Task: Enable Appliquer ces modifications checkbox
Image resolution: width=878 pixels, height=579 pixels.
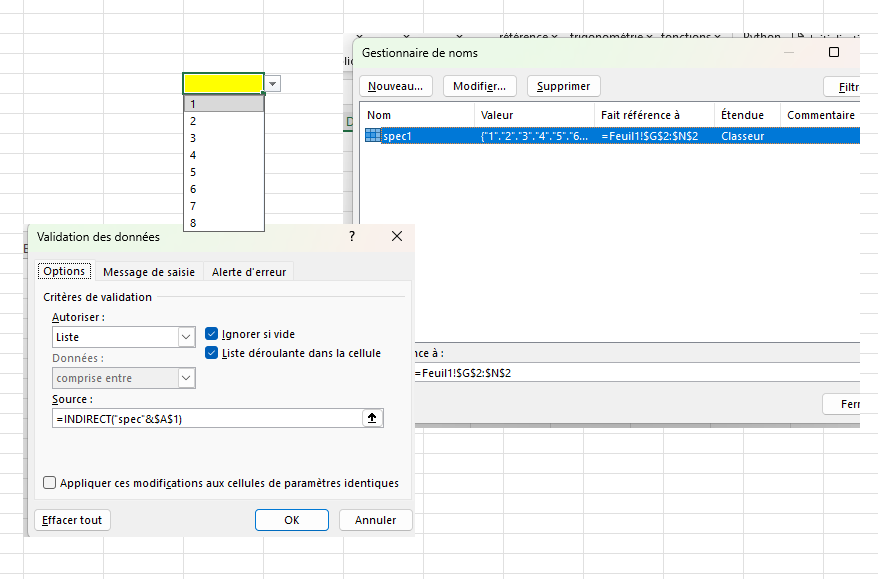Action: tap(50, 483)
